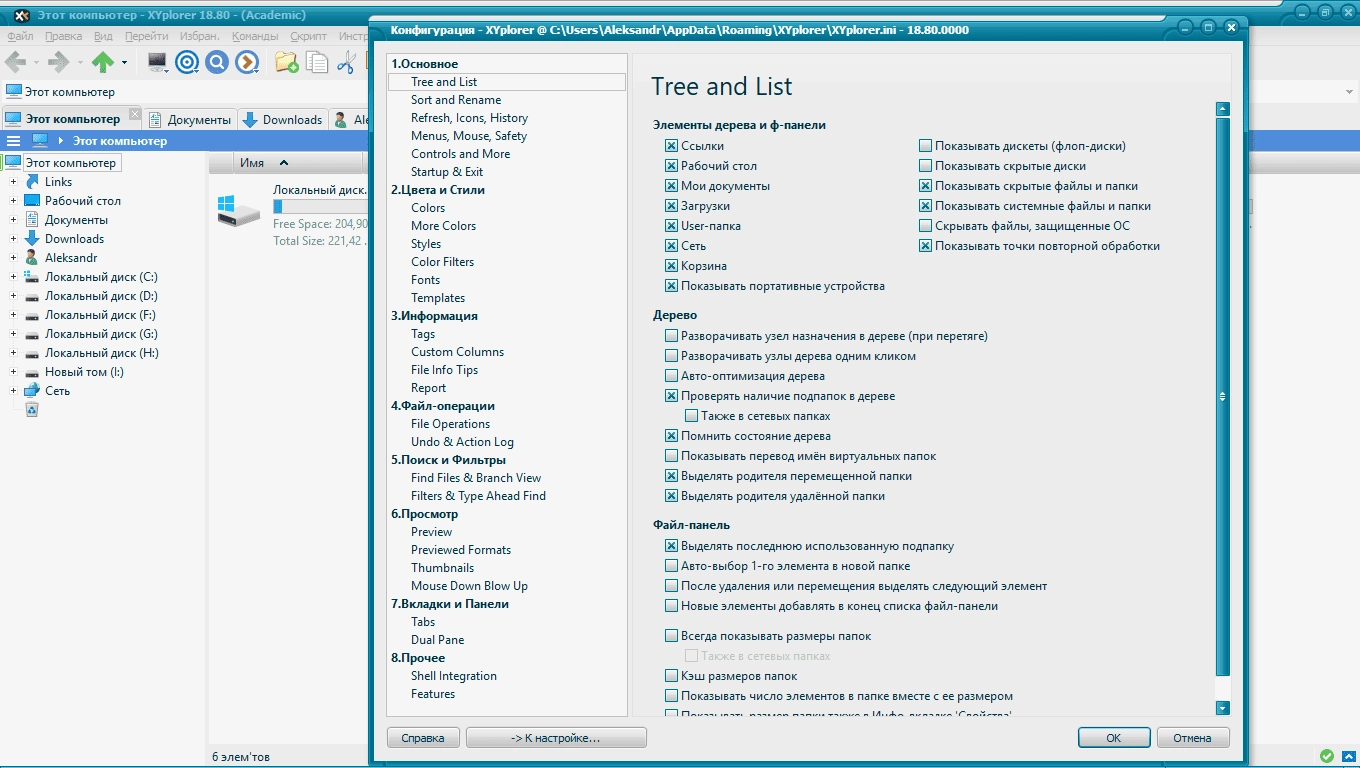Switch to the Документы tab
Screen dimensions: 1360x768
[190, 119]
